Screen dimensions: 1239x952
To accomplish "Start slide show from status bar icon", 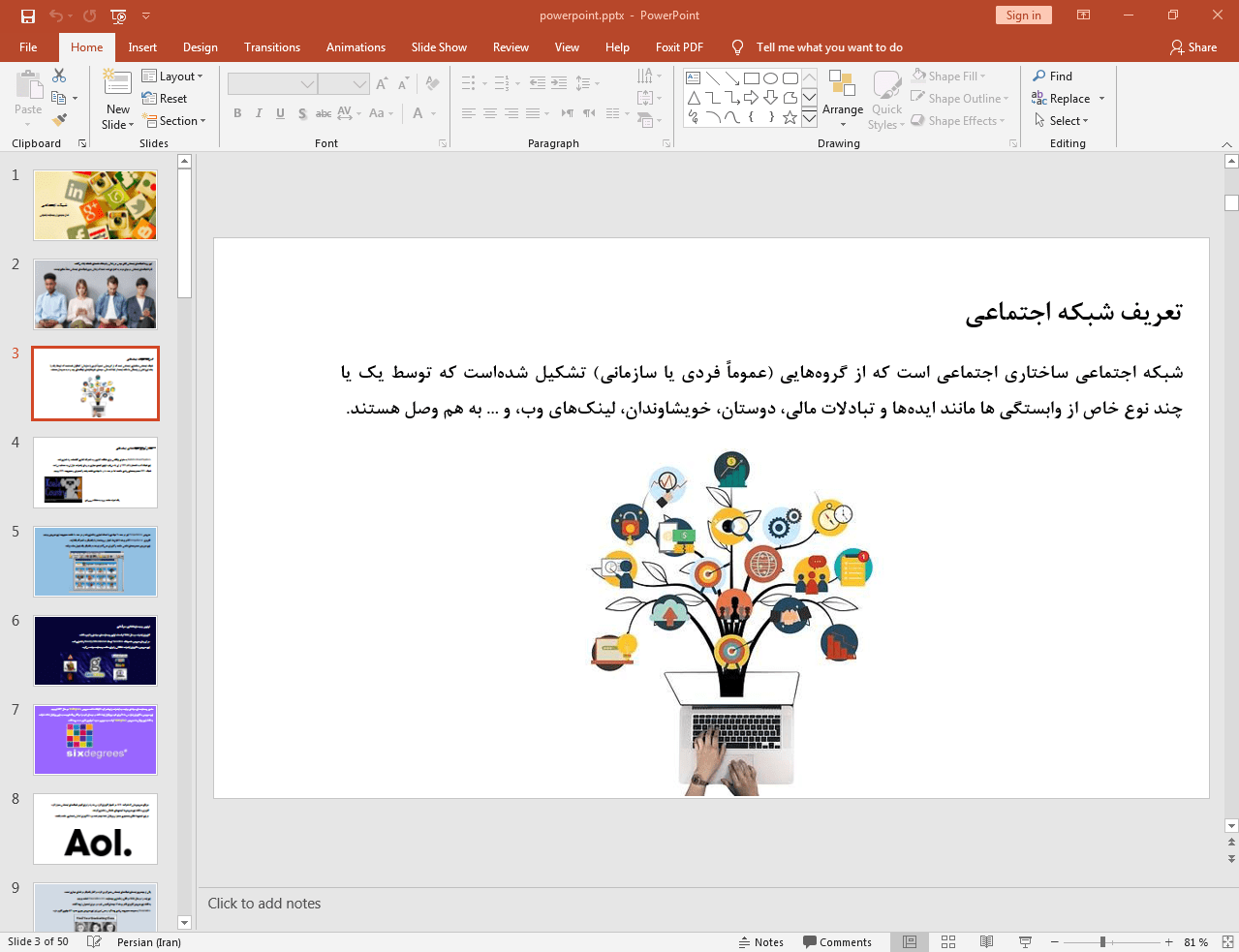I will (x=1025, y=942).
